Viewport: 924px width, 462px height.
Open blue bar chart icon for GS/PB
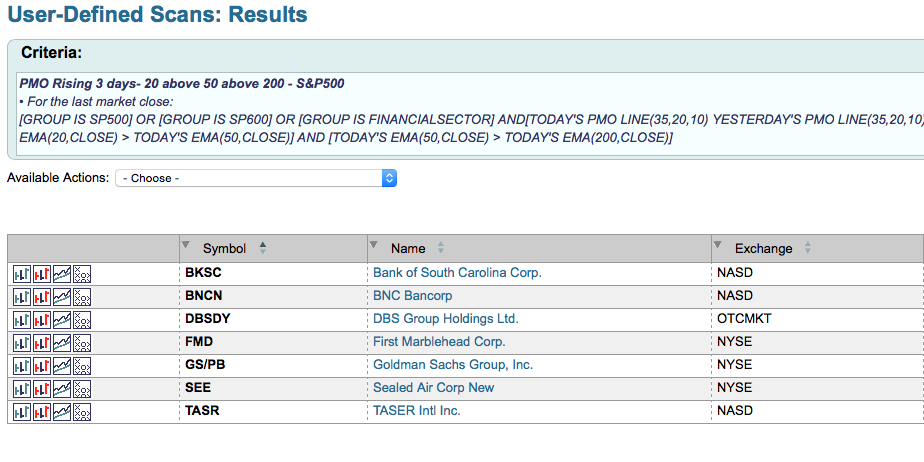click(x=22, y=365)
